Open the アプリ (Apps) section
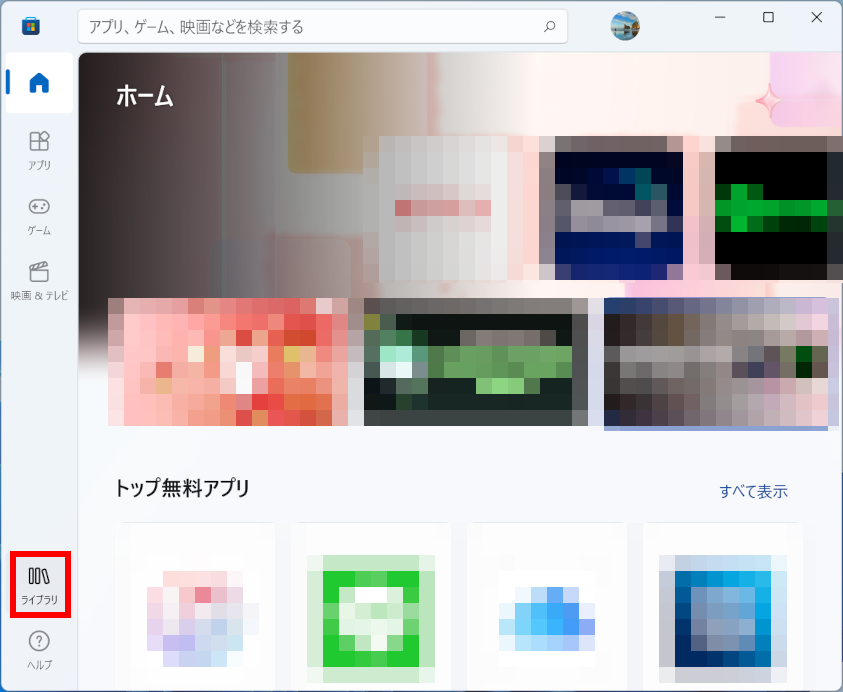 click(x=39, y=151)
